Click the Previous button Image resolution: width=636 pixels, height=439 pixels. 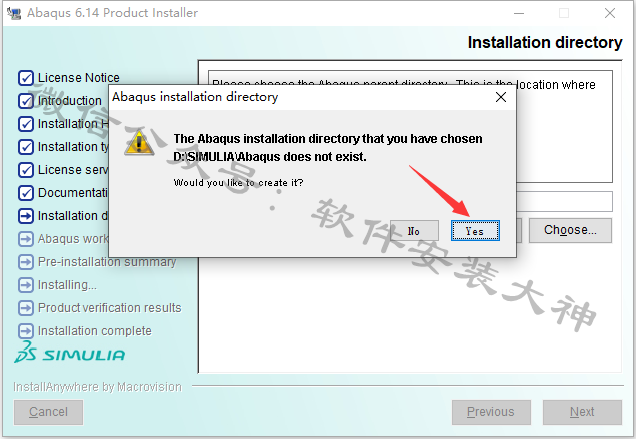[x=491, y=412]
